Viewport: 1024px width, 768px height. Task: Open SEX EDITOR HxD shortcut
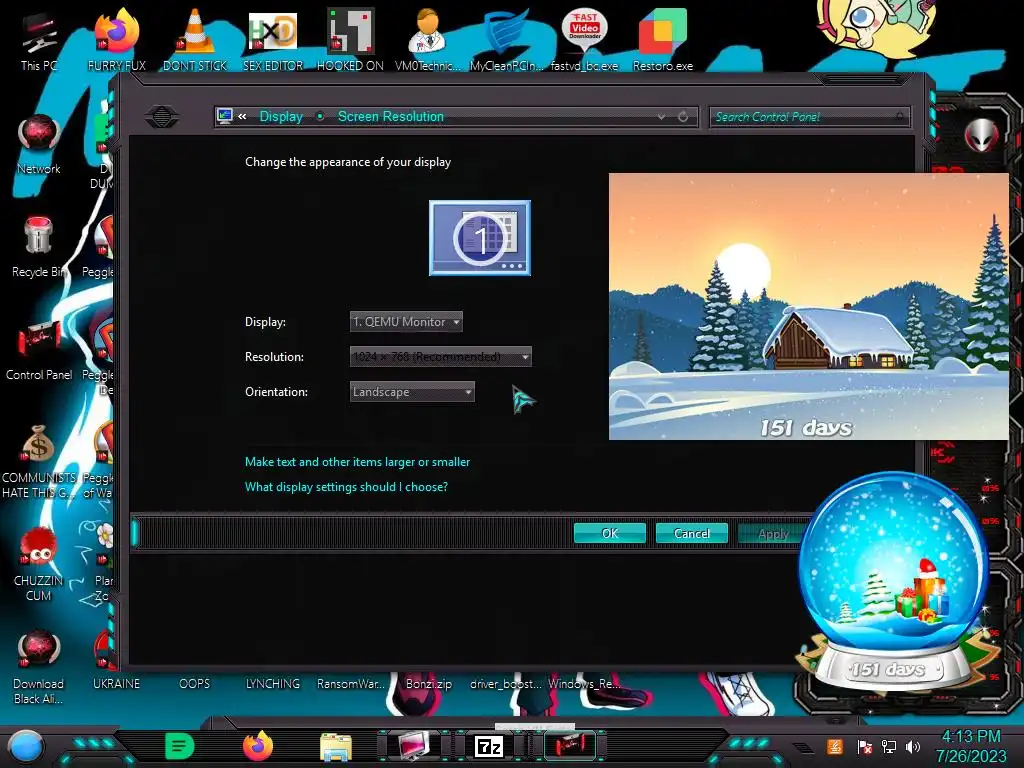(x=273, y=40)
